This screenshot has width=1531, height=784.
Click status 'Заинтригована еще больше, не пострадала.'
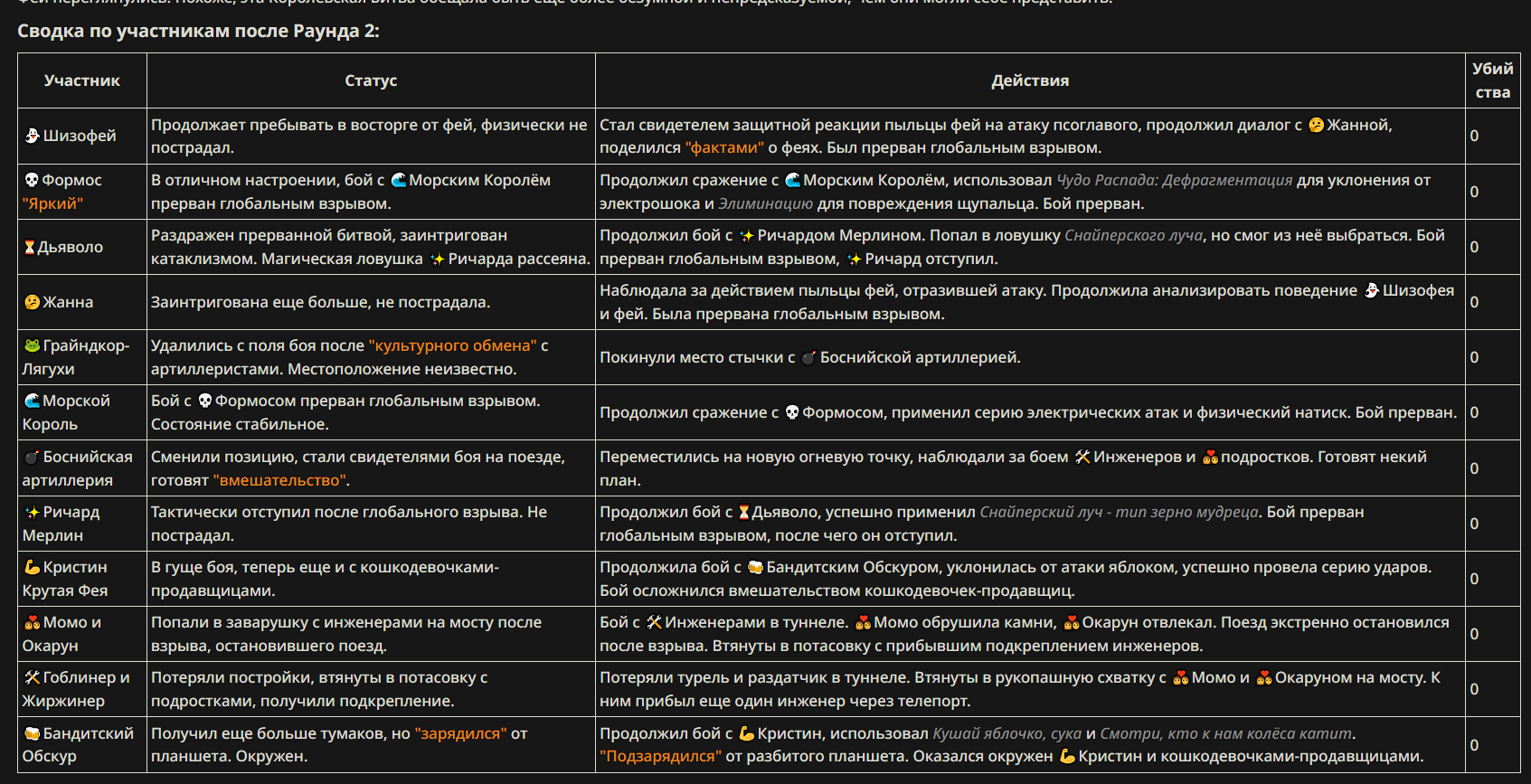point(320,302)
